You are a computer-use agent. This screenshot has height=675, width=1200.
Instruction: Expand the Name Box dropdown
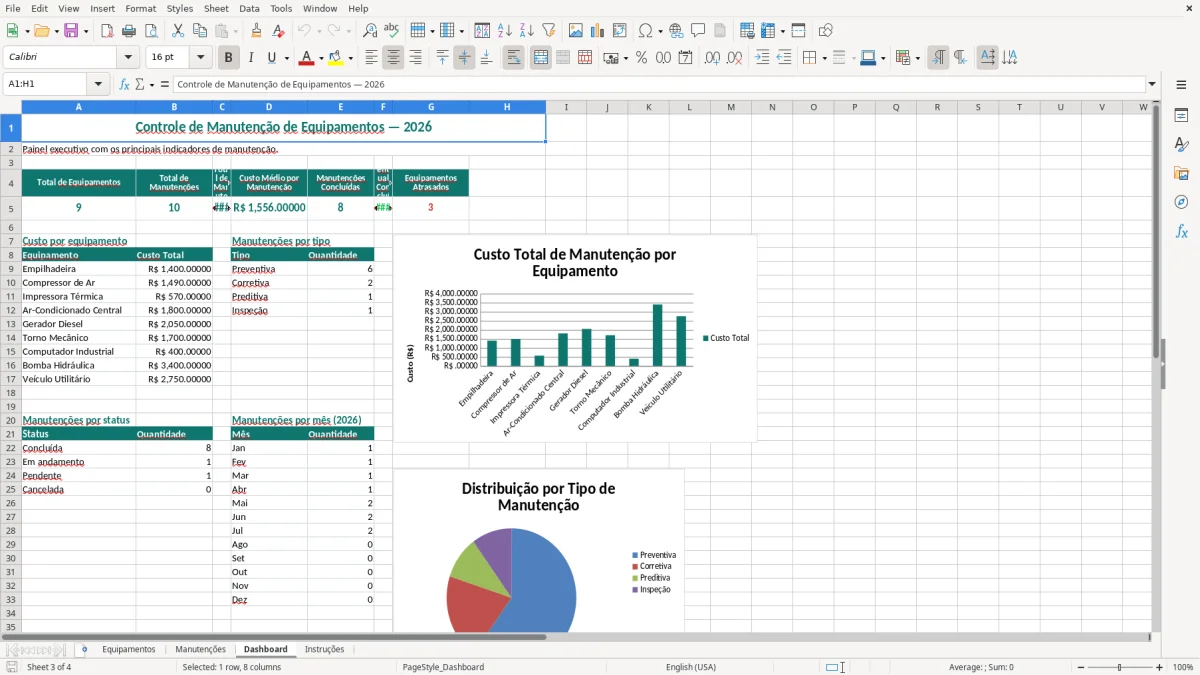tap(98, 85)
